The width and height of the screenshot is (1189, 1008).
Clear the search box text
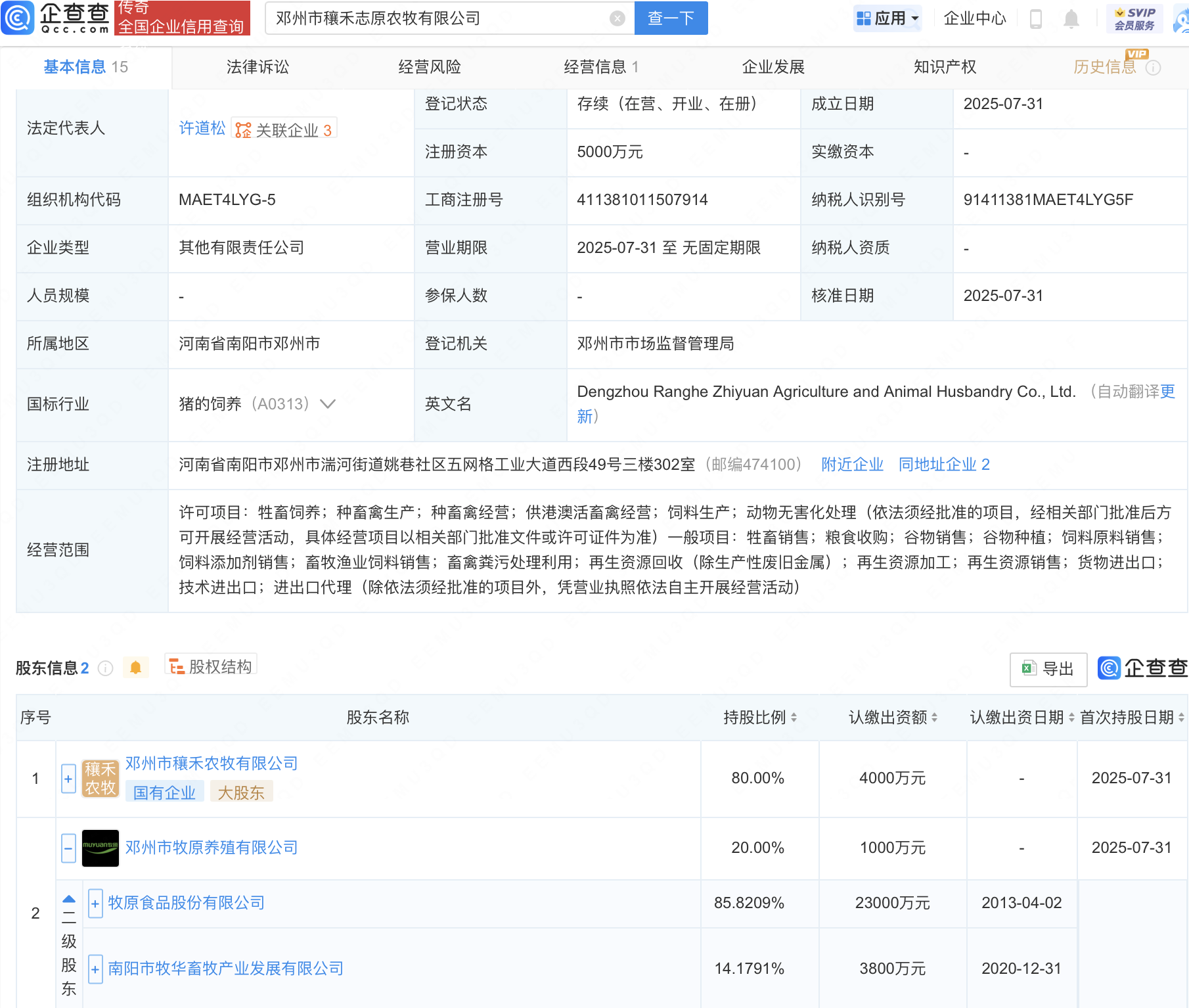click(617, 18)
